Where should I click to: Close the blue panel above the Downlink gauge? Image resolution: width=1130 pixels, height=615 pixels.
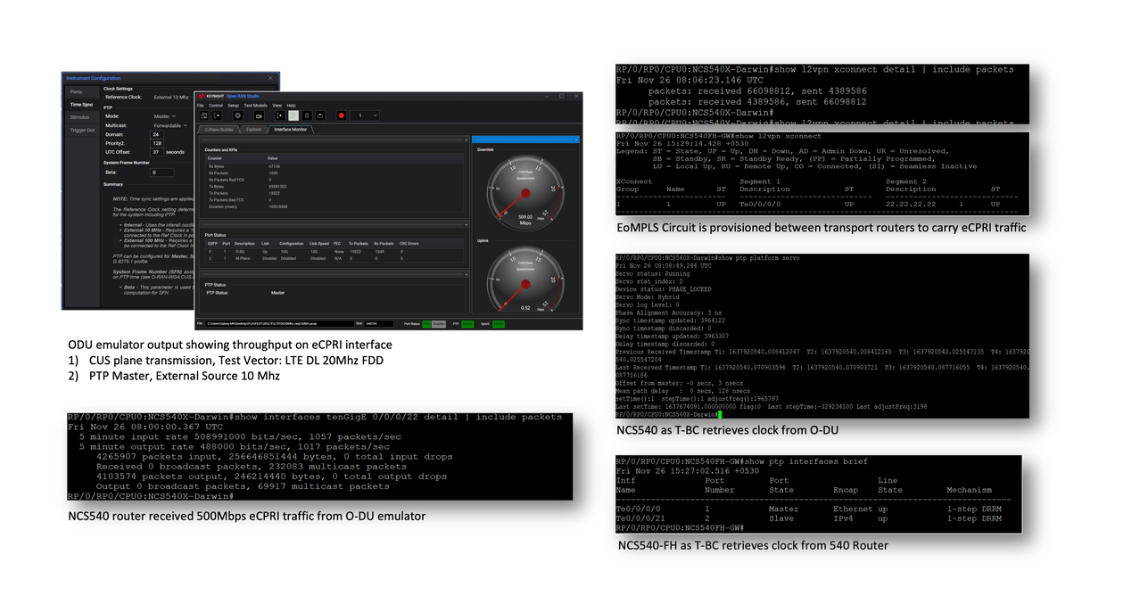coord(575,139)
